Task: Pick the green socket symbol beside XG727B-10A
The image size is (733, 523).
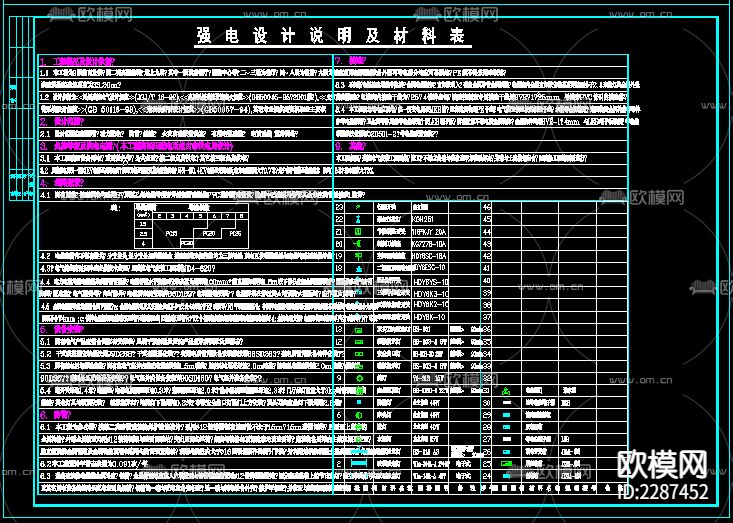Action: [x=359, y=244]
